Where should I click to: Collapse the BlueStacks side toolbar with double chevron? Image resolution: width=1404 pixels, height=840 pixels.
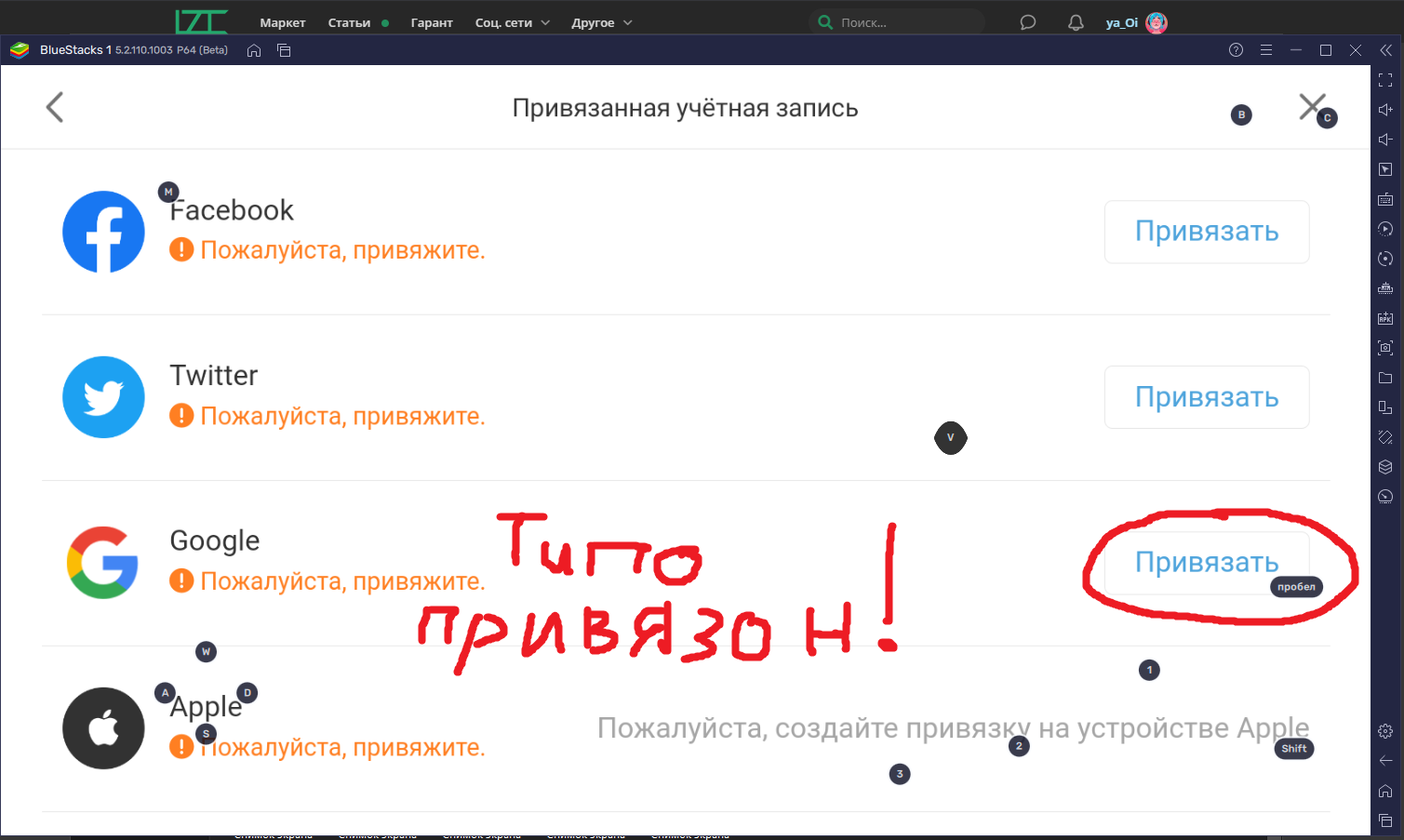click(1385, 50)
